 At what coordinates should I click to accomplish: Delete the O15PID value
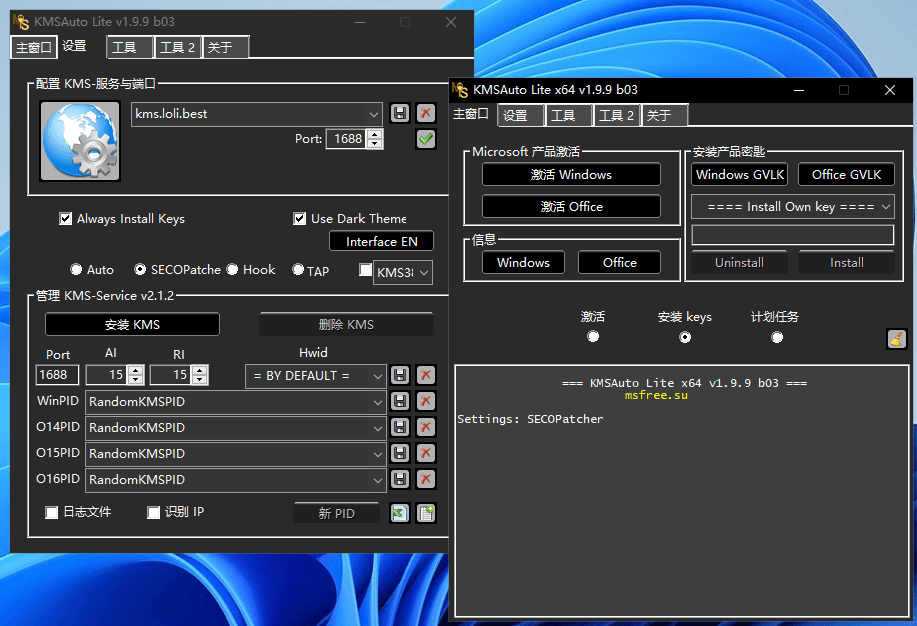426,453
